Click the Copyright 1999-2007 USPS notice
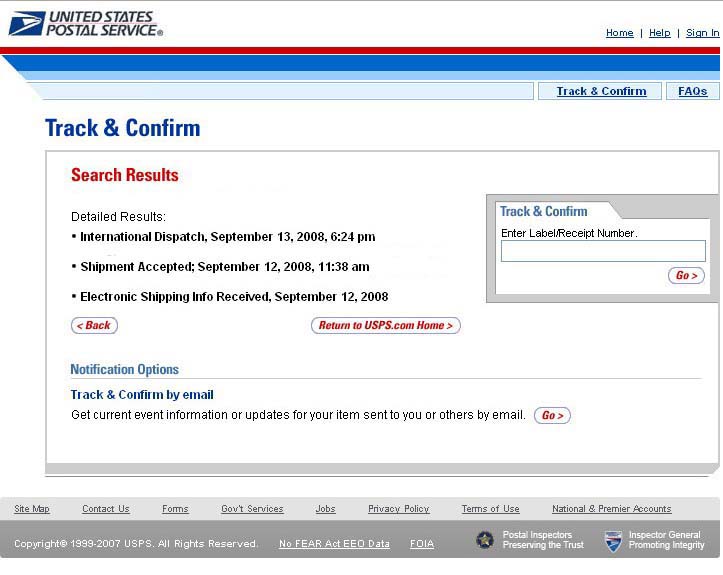Viewport: 723px width, 575px height. click(136, 544)
